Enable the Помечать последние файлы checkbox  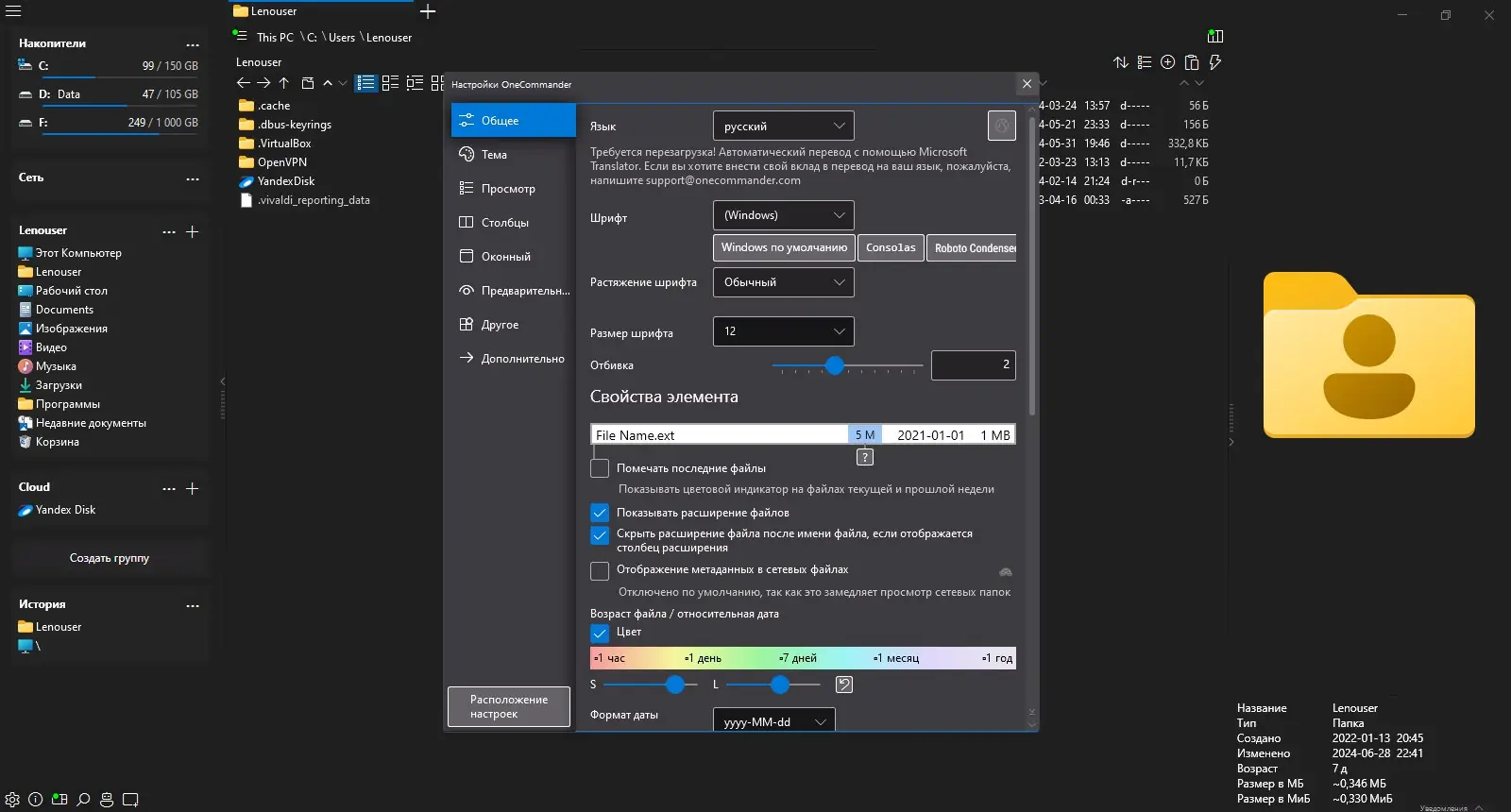(600, 468)
